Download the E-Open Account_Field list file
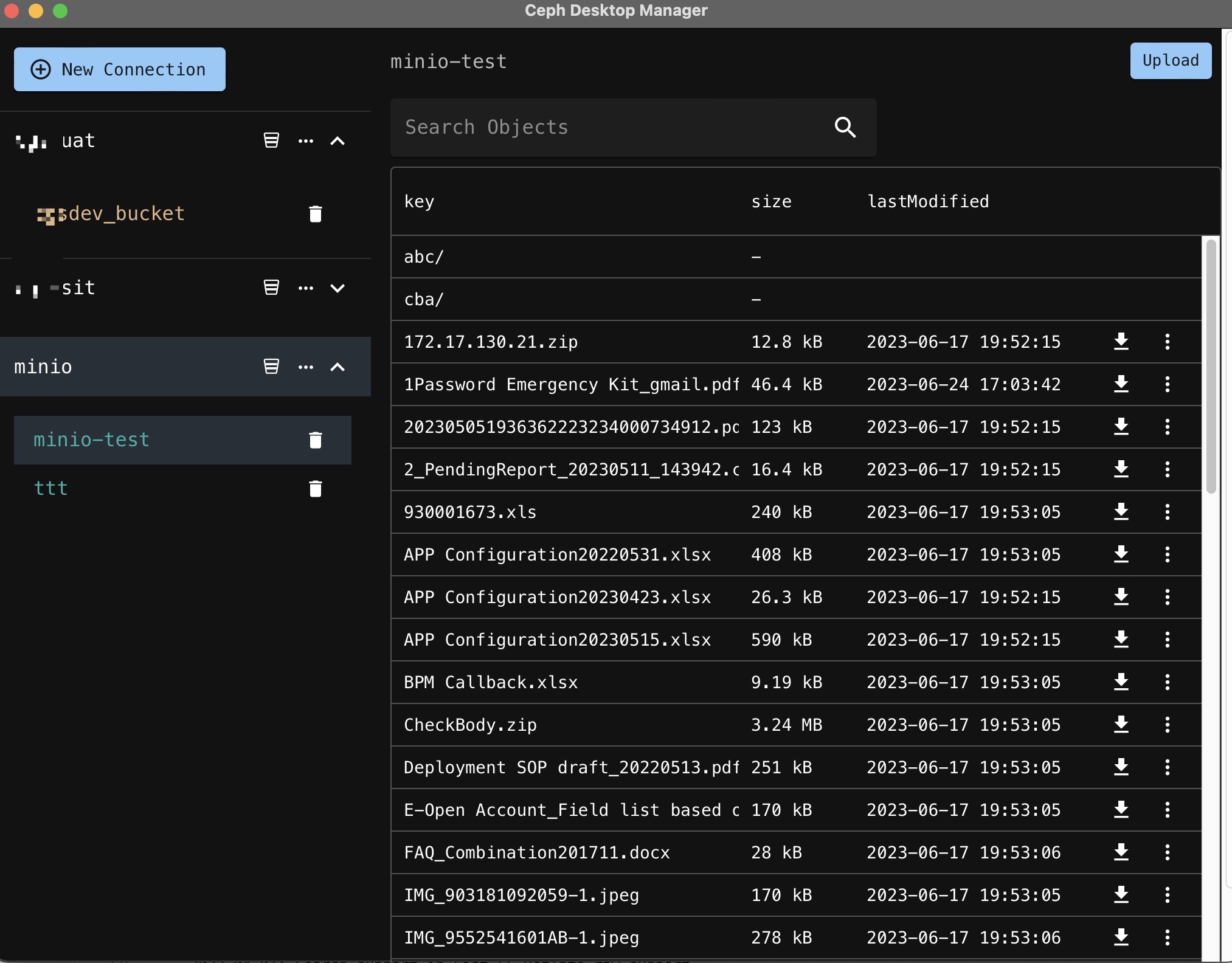Screen dimensions: 1232x963 (x=1121, y=810)
